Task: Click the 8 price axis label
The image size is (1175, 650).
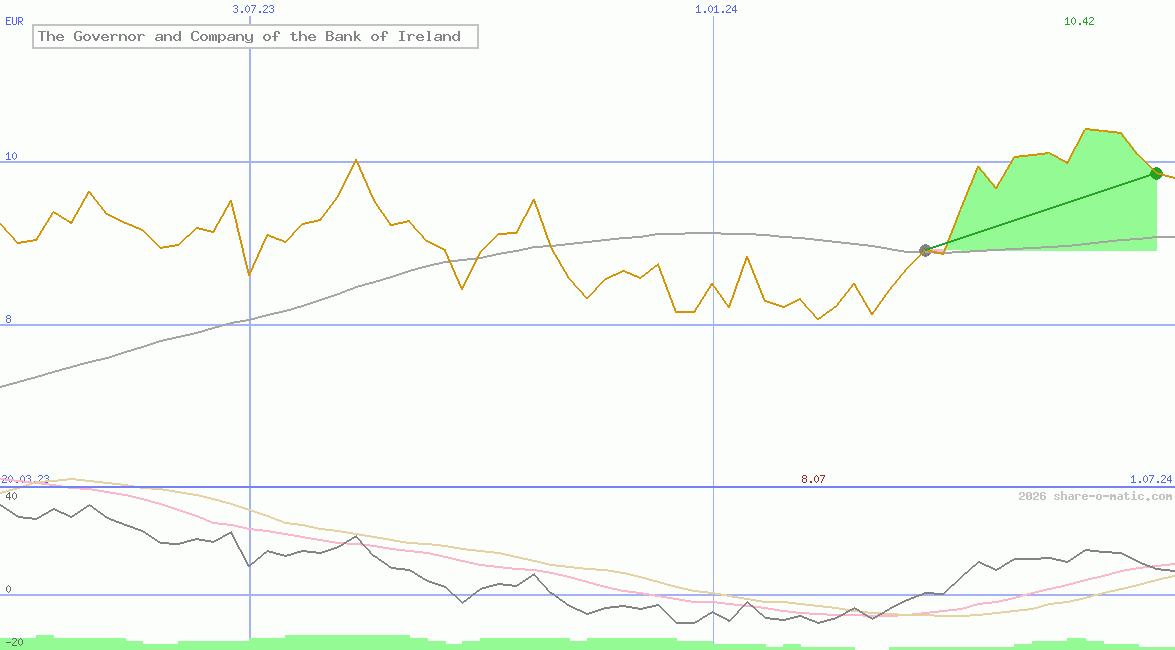Action: tap(8, 319)
